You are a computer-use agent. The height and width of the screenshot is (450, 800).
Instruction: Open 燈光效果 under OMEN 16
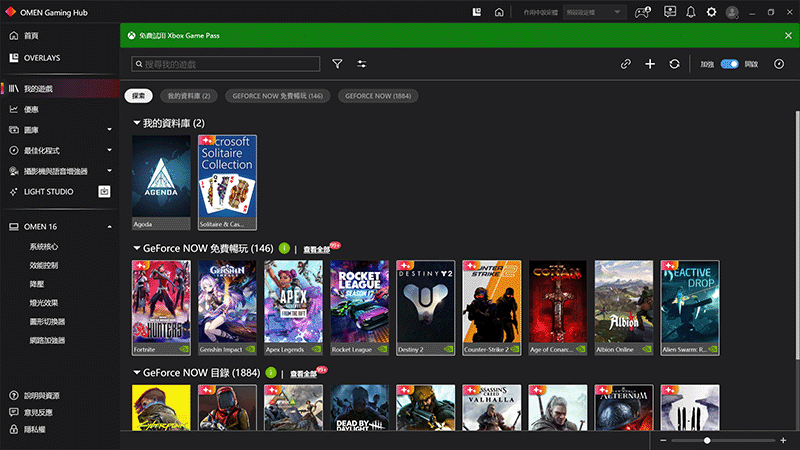[44, 303]
